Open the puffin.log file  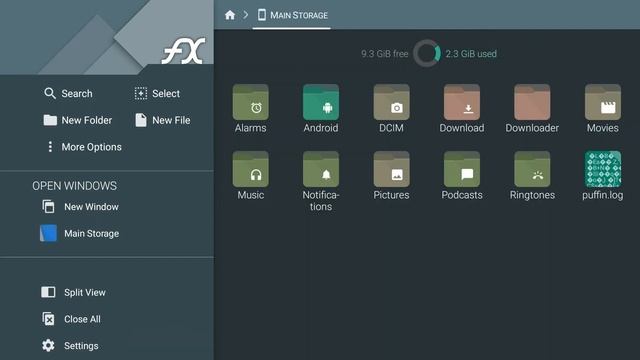(602, 176)
